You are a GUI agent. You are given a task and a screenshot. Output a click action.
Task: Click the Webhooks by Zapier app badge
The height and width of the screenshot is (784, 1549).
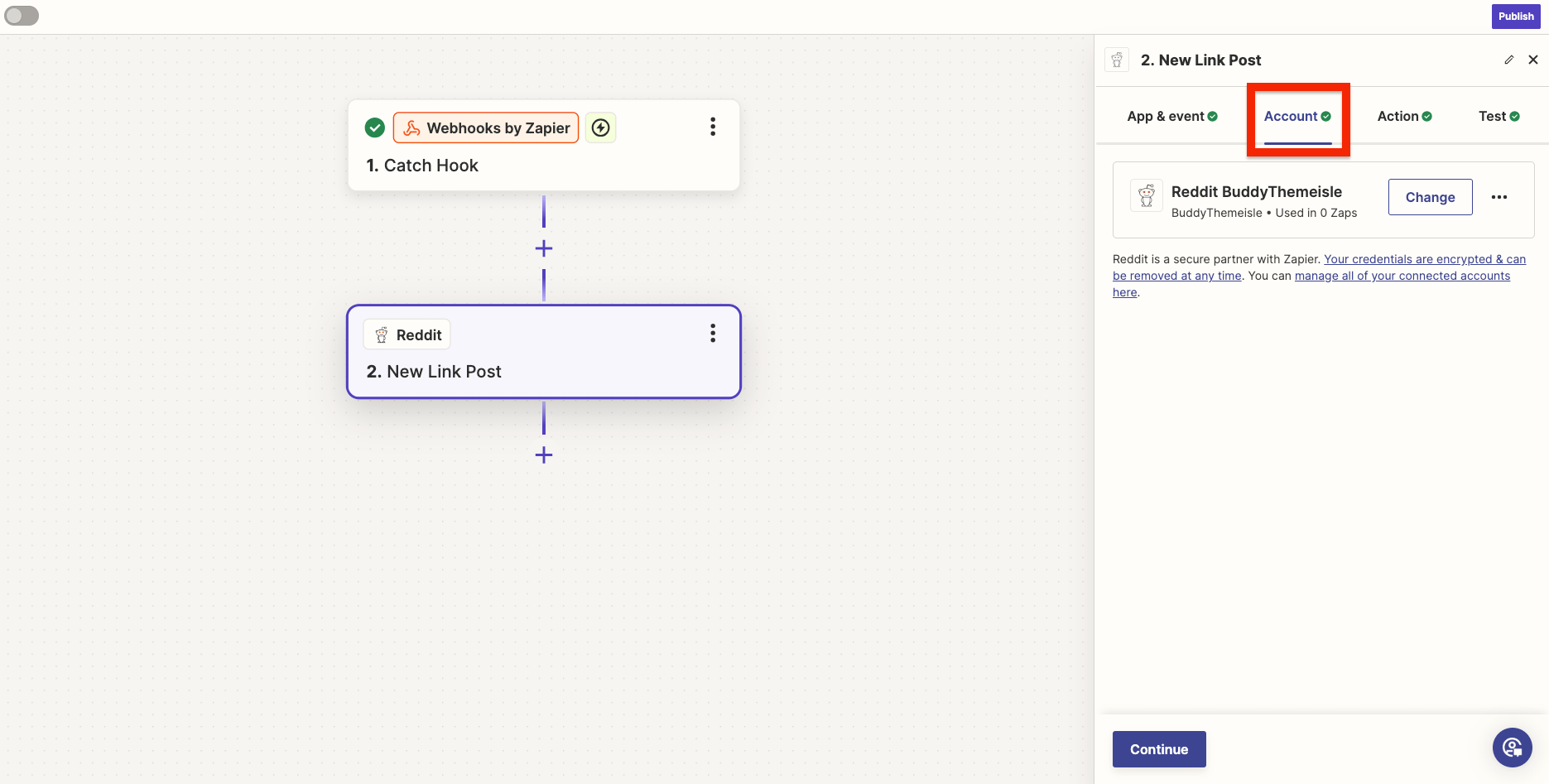tap(486, 128)
